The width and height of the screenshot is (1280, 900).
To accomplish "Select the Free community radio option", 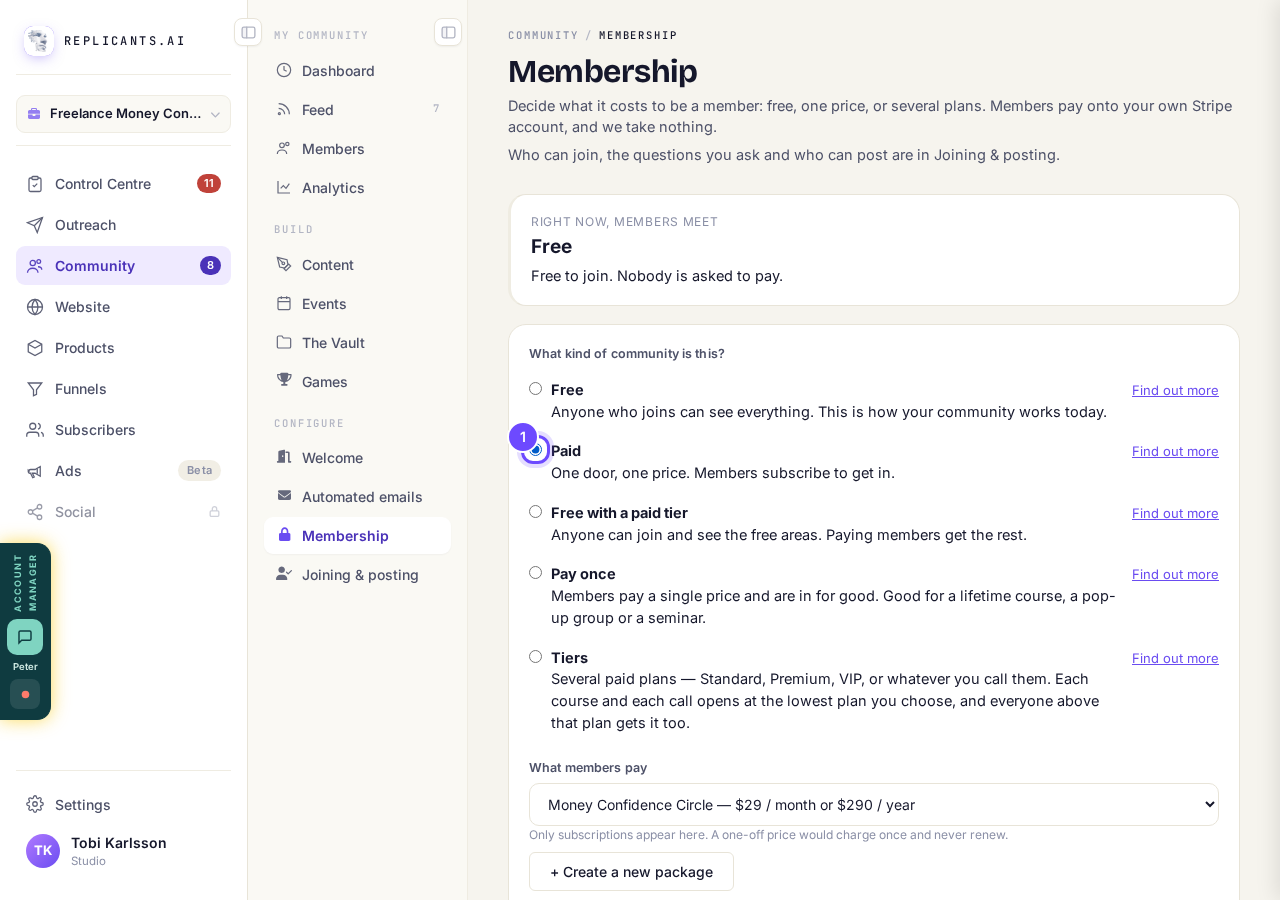I will (536, 389).
